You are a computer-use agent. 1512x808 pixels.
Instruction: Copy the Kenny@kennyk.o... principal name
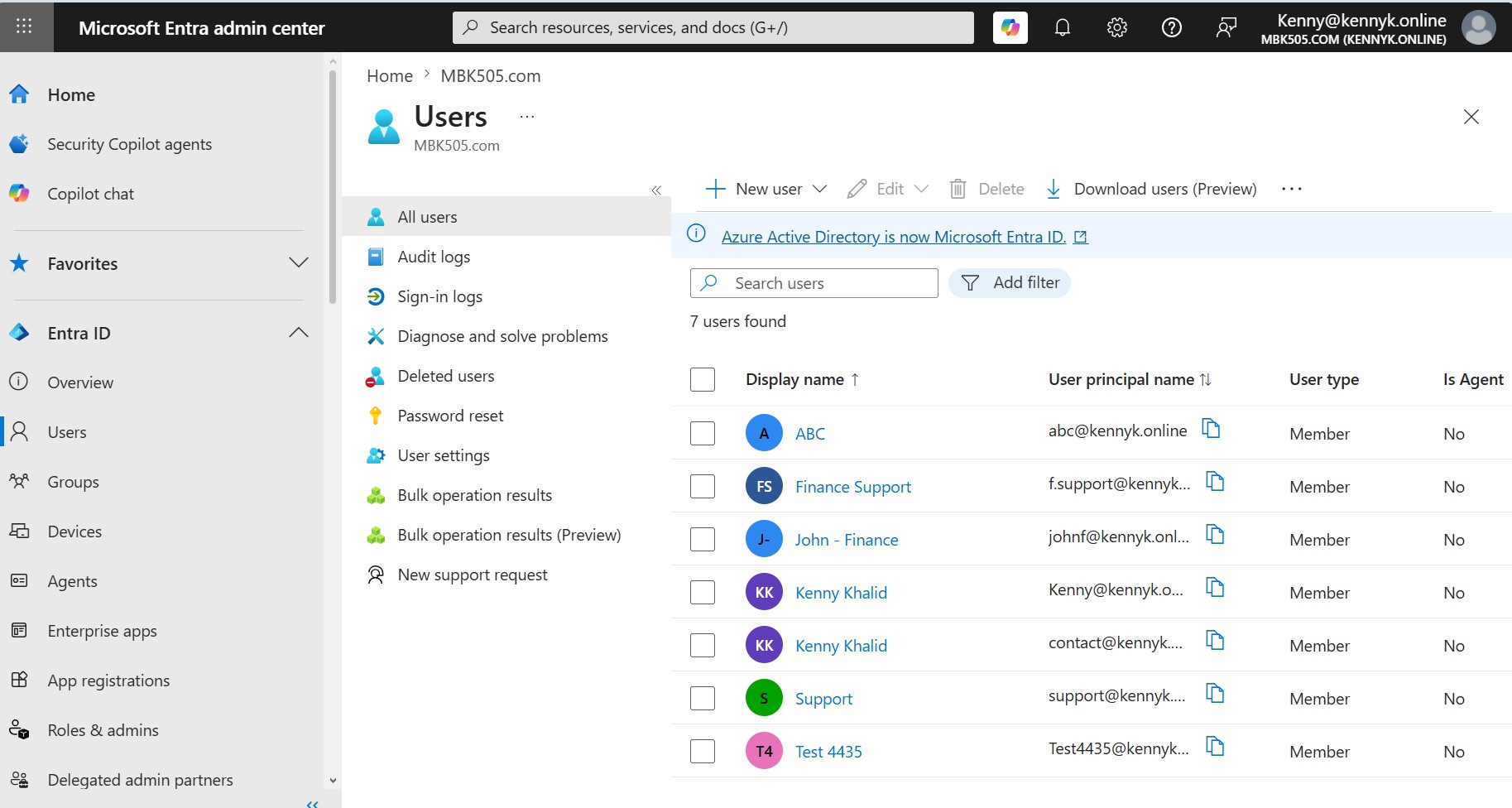pos(1215,588)
